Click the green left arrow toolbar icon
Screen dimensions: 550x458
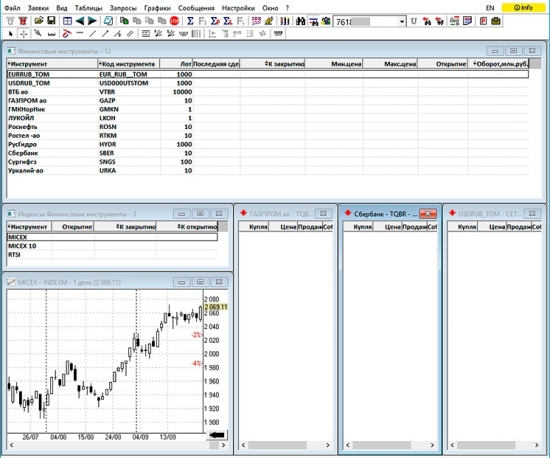click(80, 21)
